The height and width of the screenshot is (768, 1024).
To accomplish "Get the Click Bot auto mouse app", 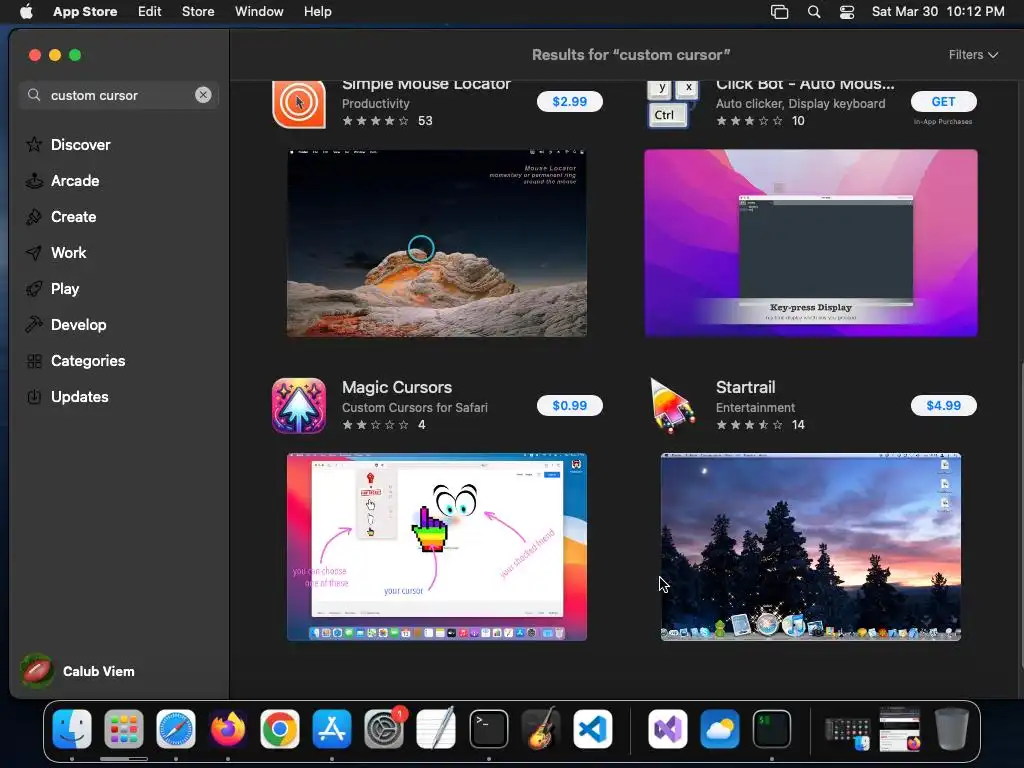I will click(943, 101).
